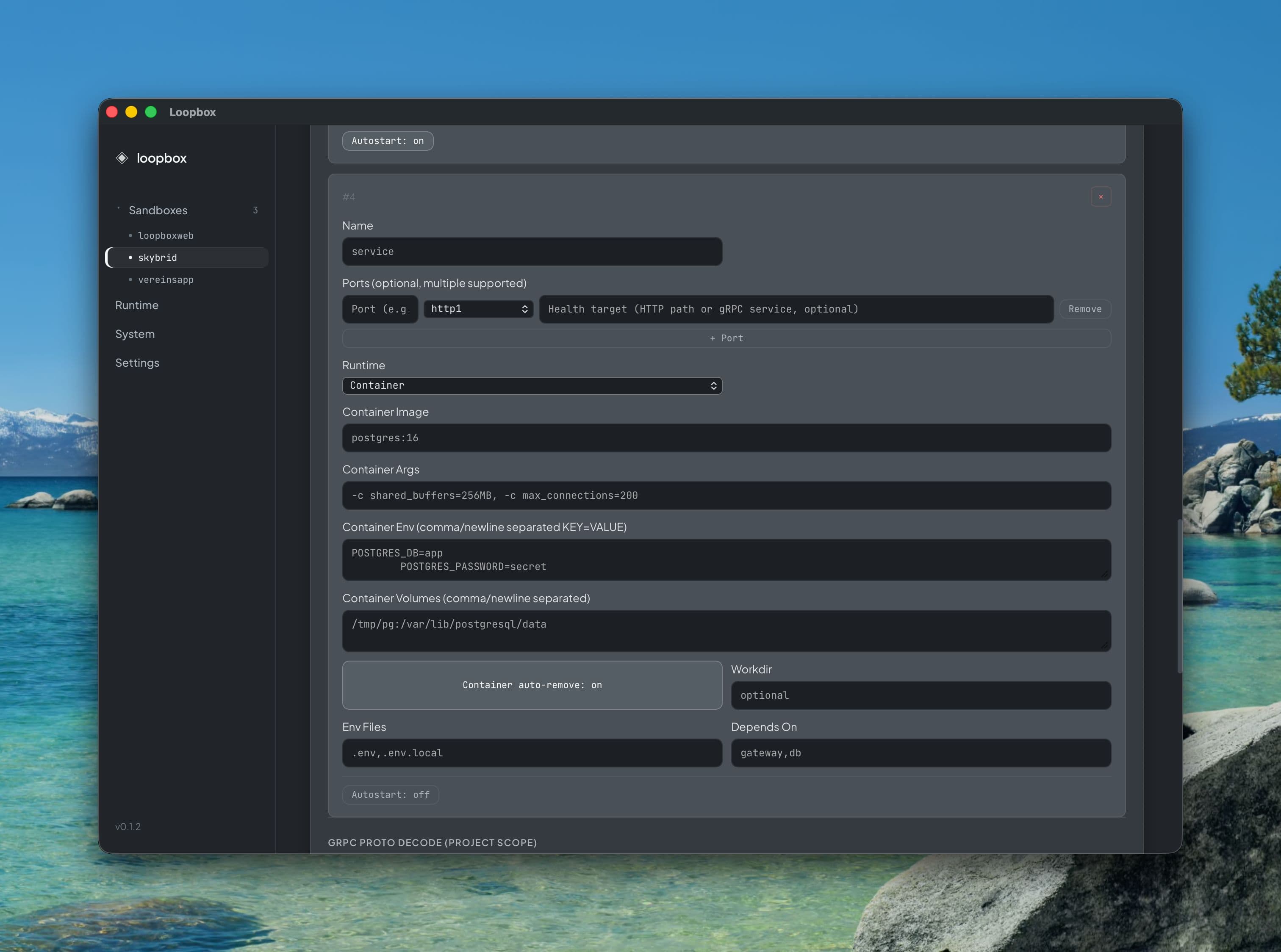Disable Container auto-remove

point(532,685)
